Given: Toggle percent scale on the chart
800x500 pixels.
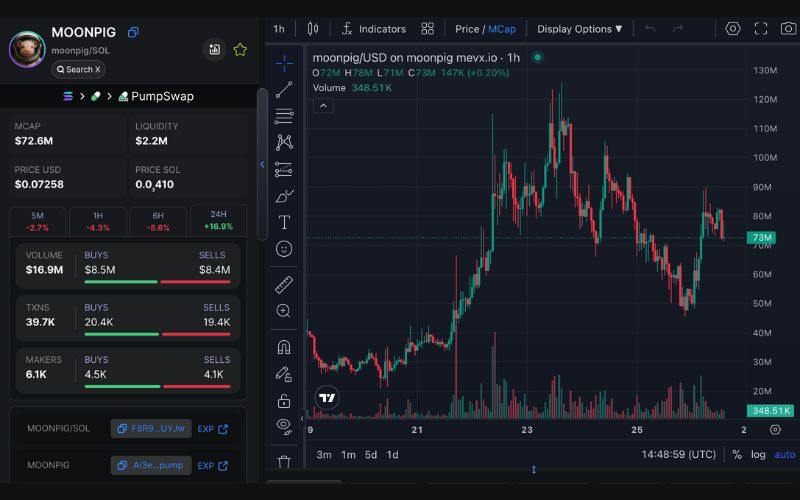Looking at the screenshot, I should pos(736,454).
